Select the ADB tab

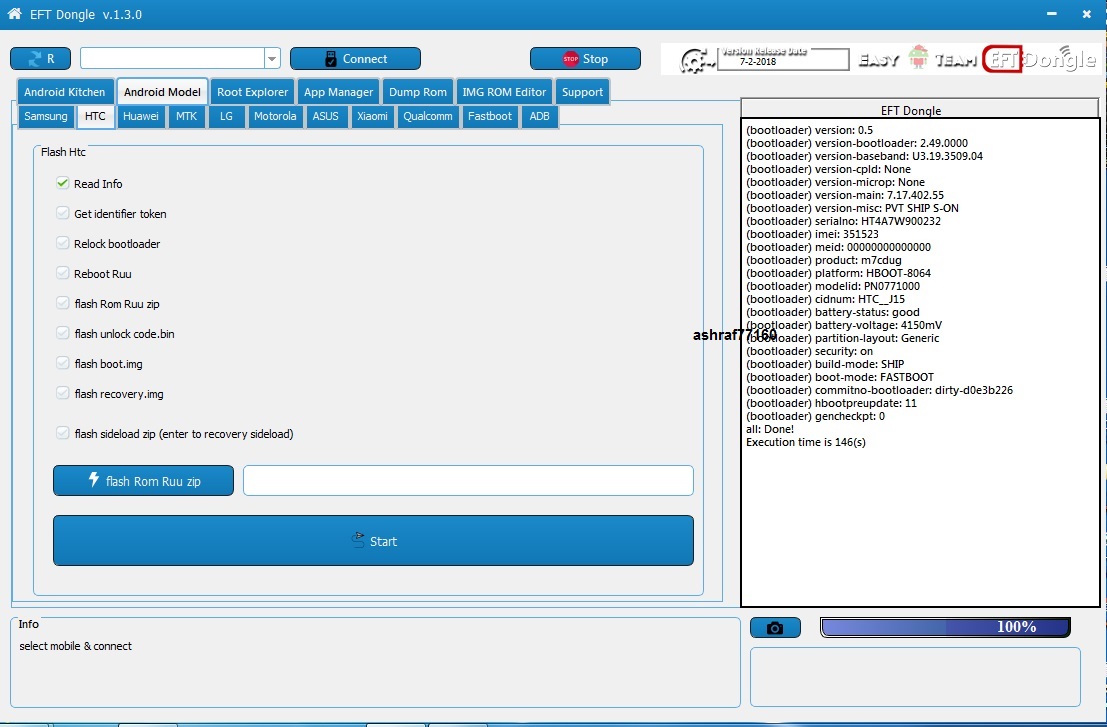coord(539,116)
